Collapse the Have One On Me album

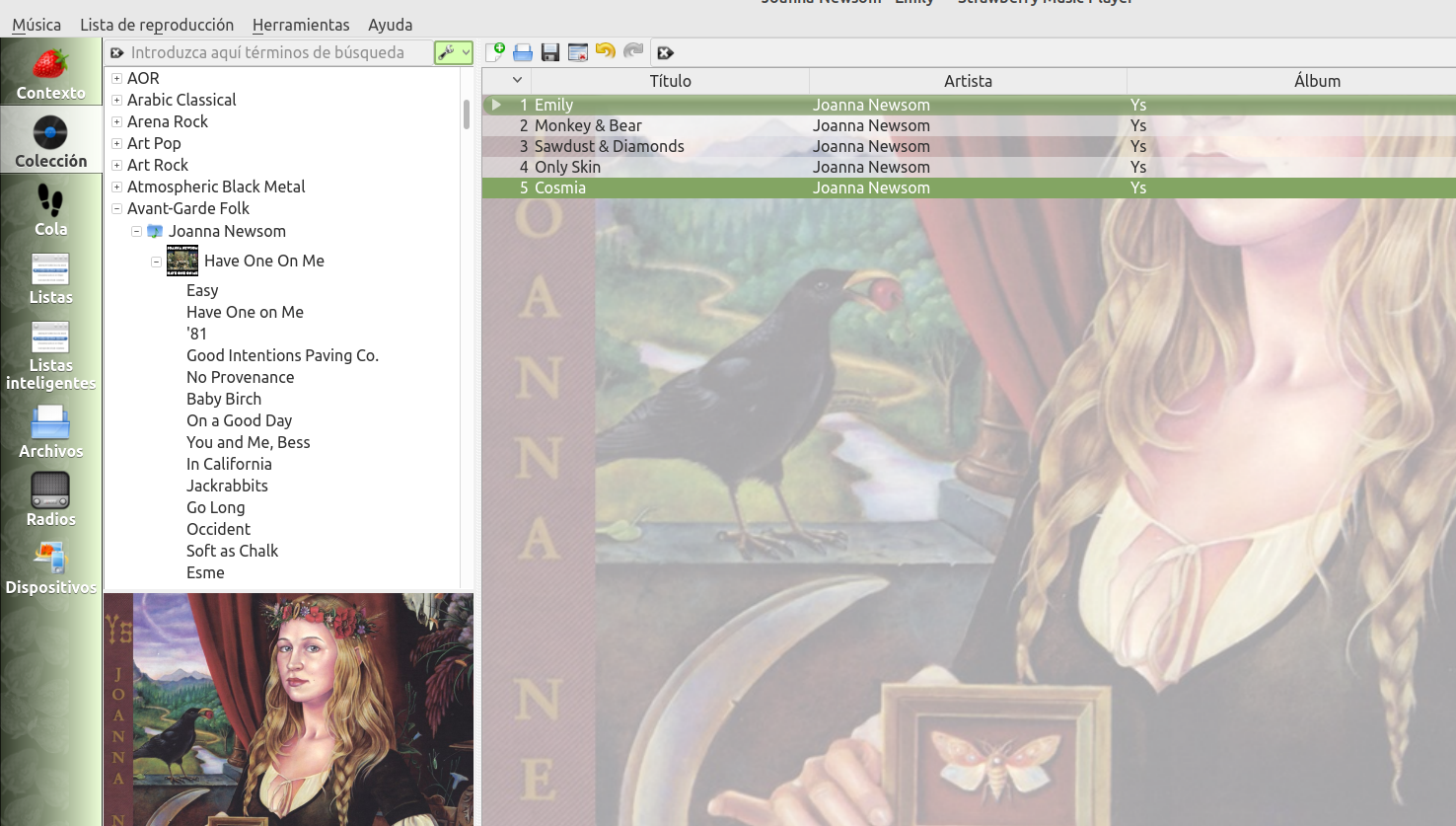[156, 262]
